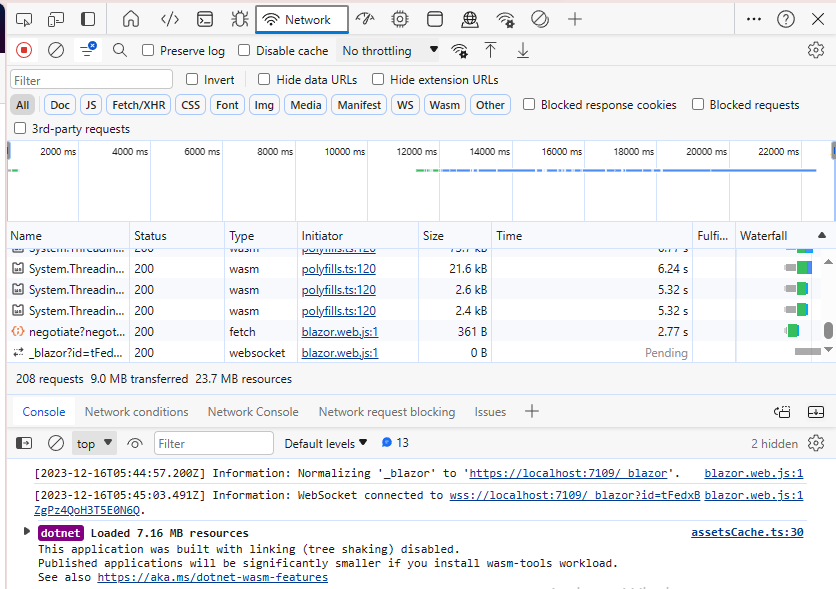Toggle the console sidebar panel
The height and width of the screenshot is (589, 836).
24,443
